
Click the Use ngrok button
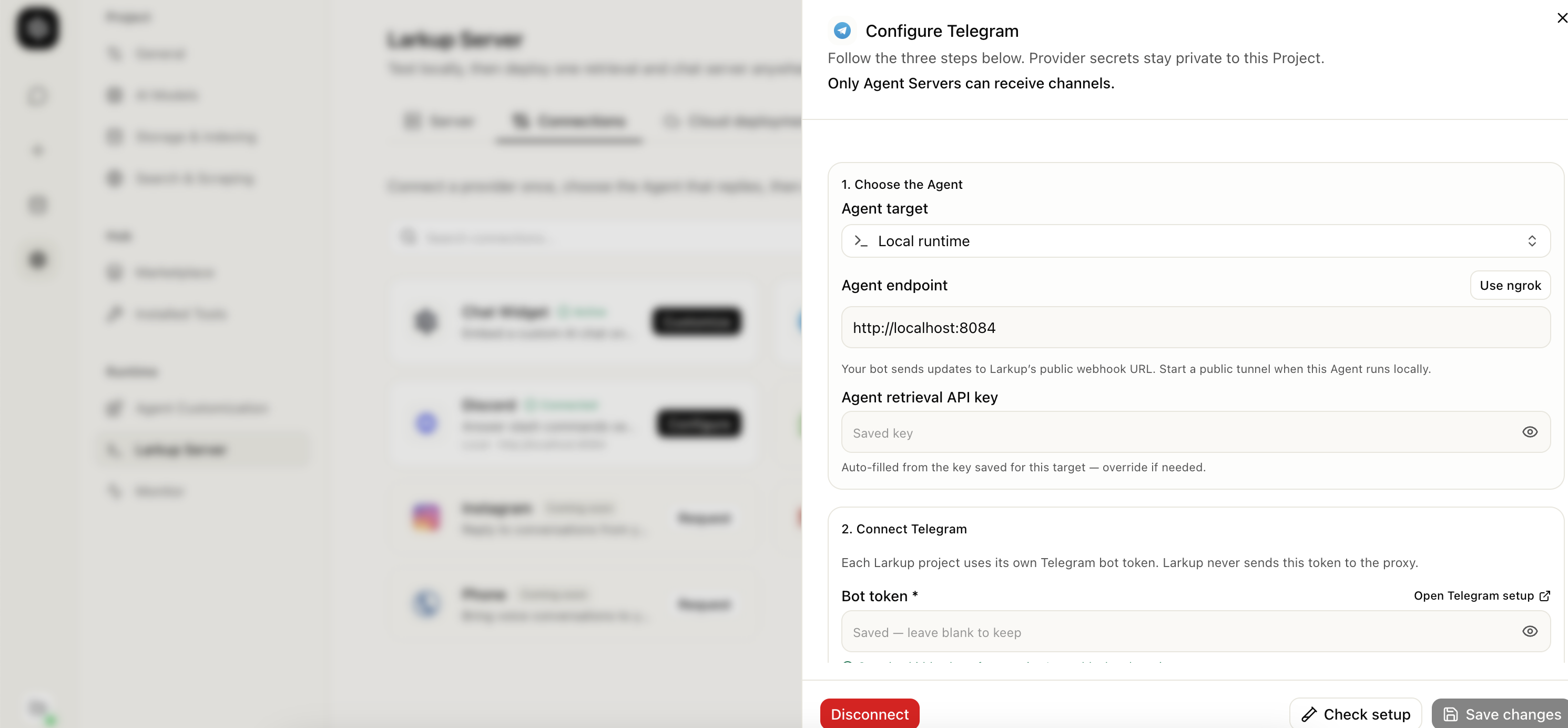(x=1510, y=286)
